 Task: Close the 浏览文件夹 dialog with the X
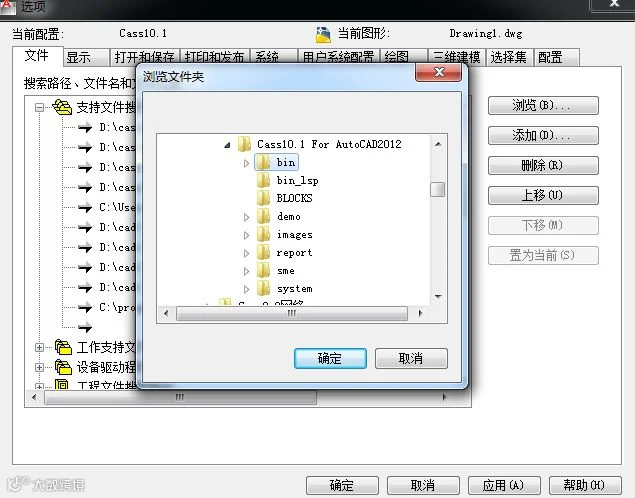[x=439, y=72]
